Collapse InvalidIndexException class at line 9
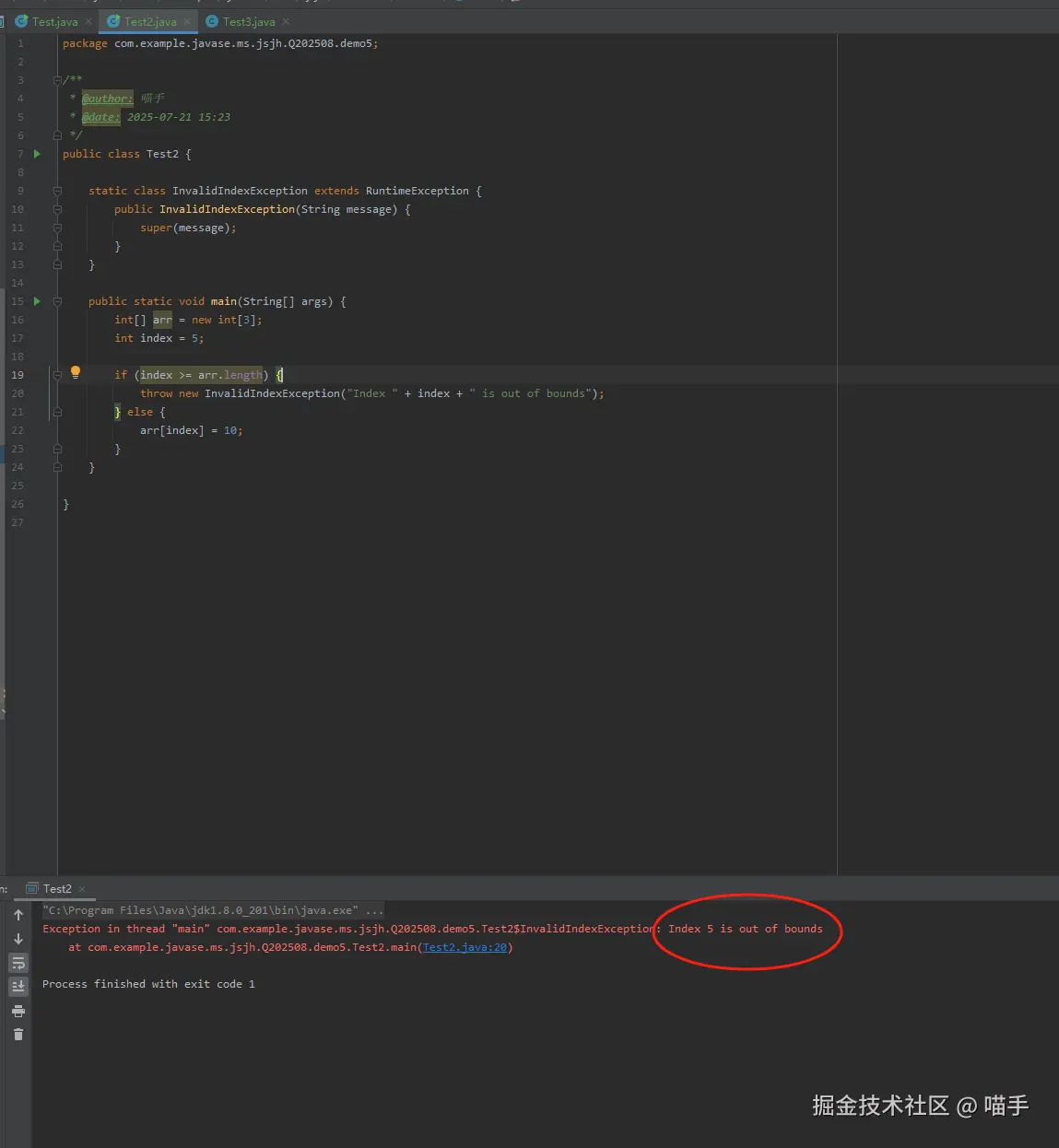The image size is (1059, 1148). (x=57, y=191)
